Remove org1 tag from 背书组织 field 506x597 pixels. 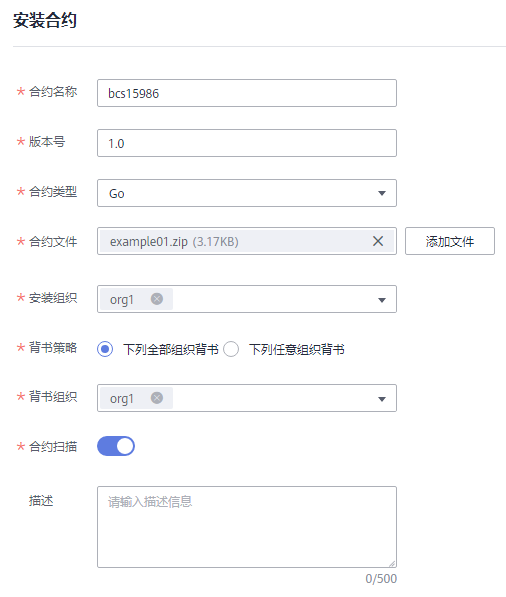click(157, 398)
